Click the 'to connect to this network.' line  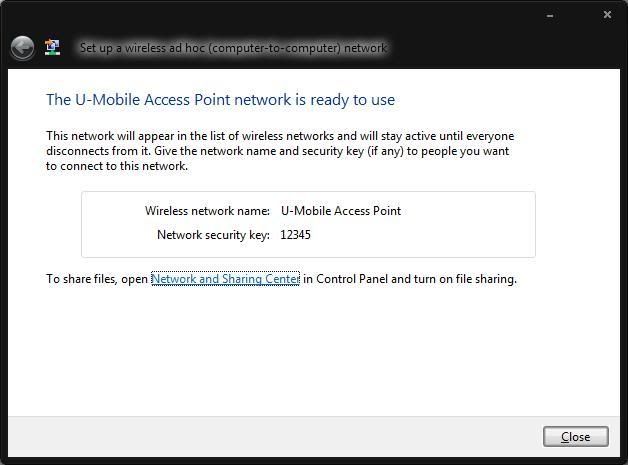[x=117, y=166]
